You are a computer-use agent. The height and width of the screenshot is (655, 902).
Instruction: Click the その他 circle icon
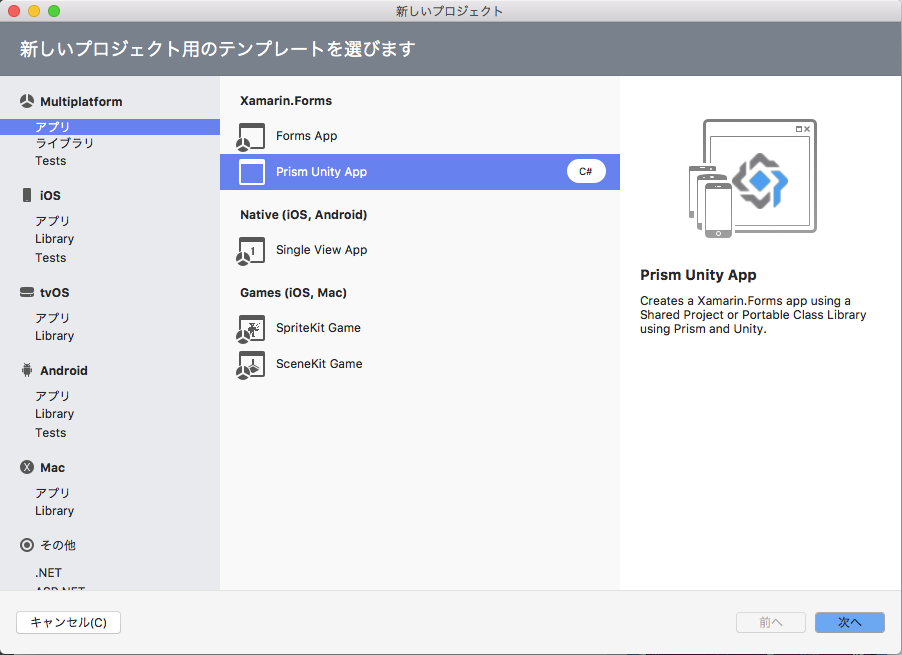[x=27, y=545]
